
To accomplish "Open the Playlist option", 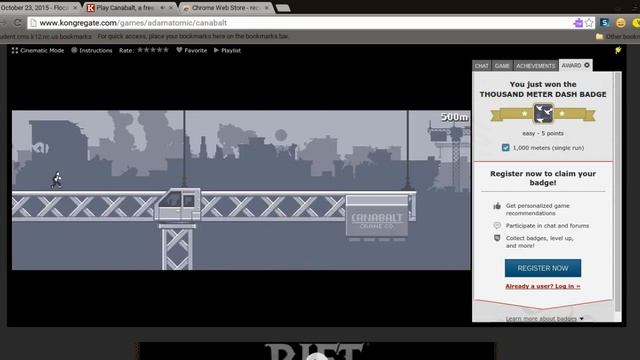I will pyautogui.click(x=227, y=51).
